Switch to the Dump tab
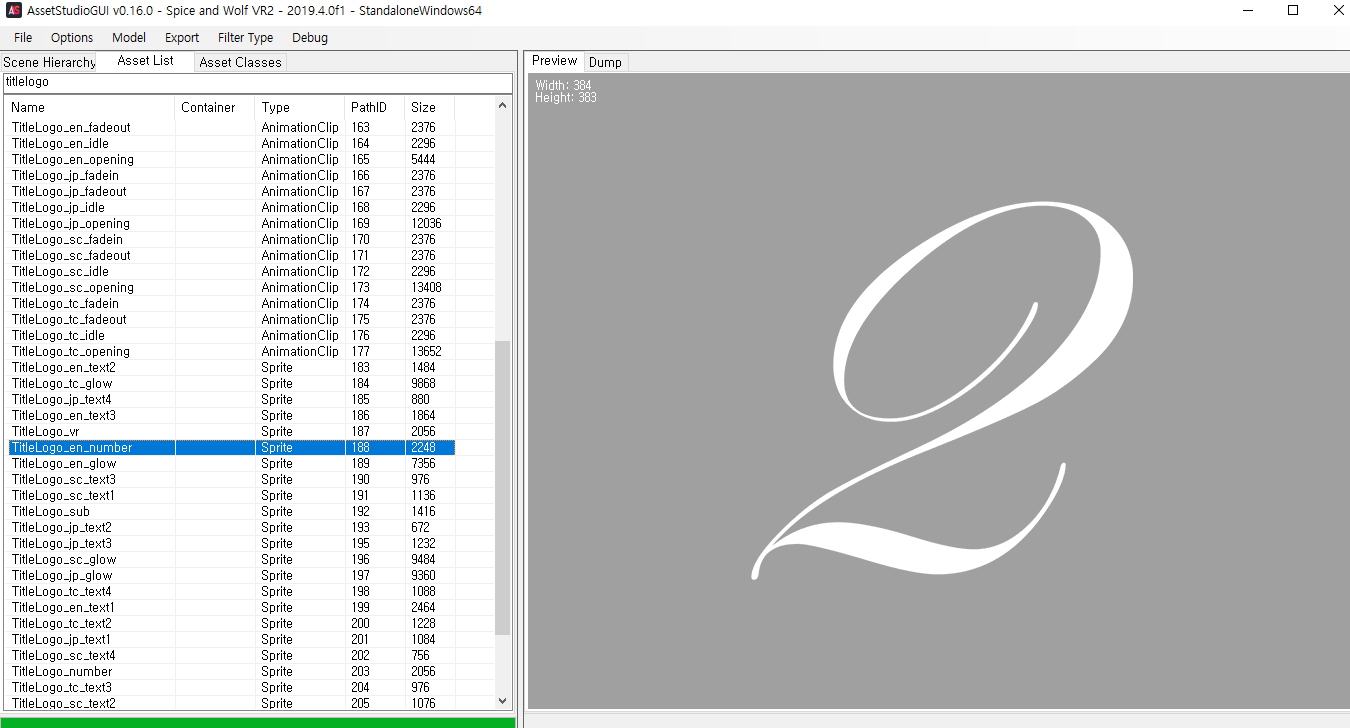1350x728 pixels. tap(605, 62)
